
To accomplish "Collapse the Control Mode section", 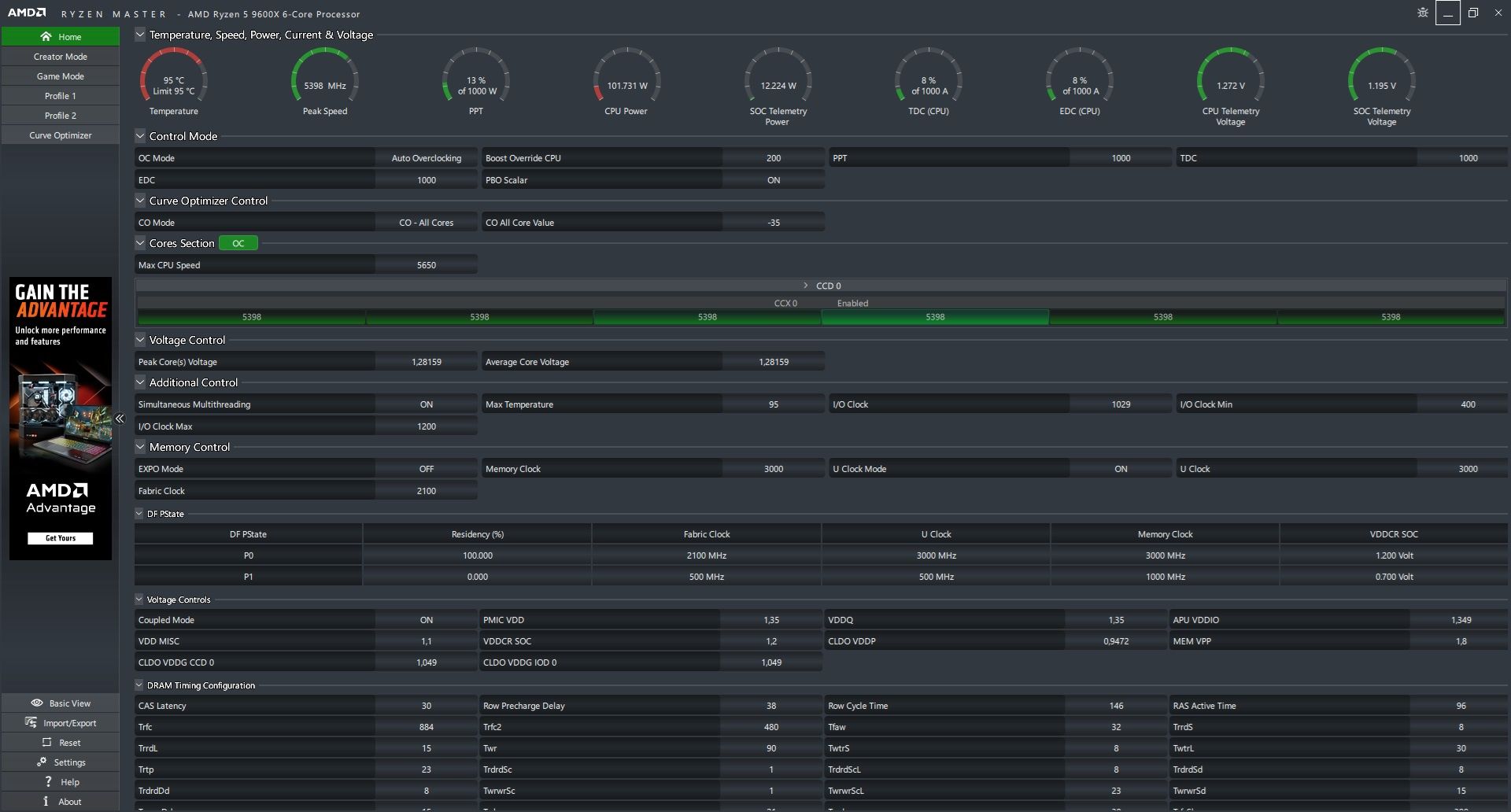I will pos(140,136).
